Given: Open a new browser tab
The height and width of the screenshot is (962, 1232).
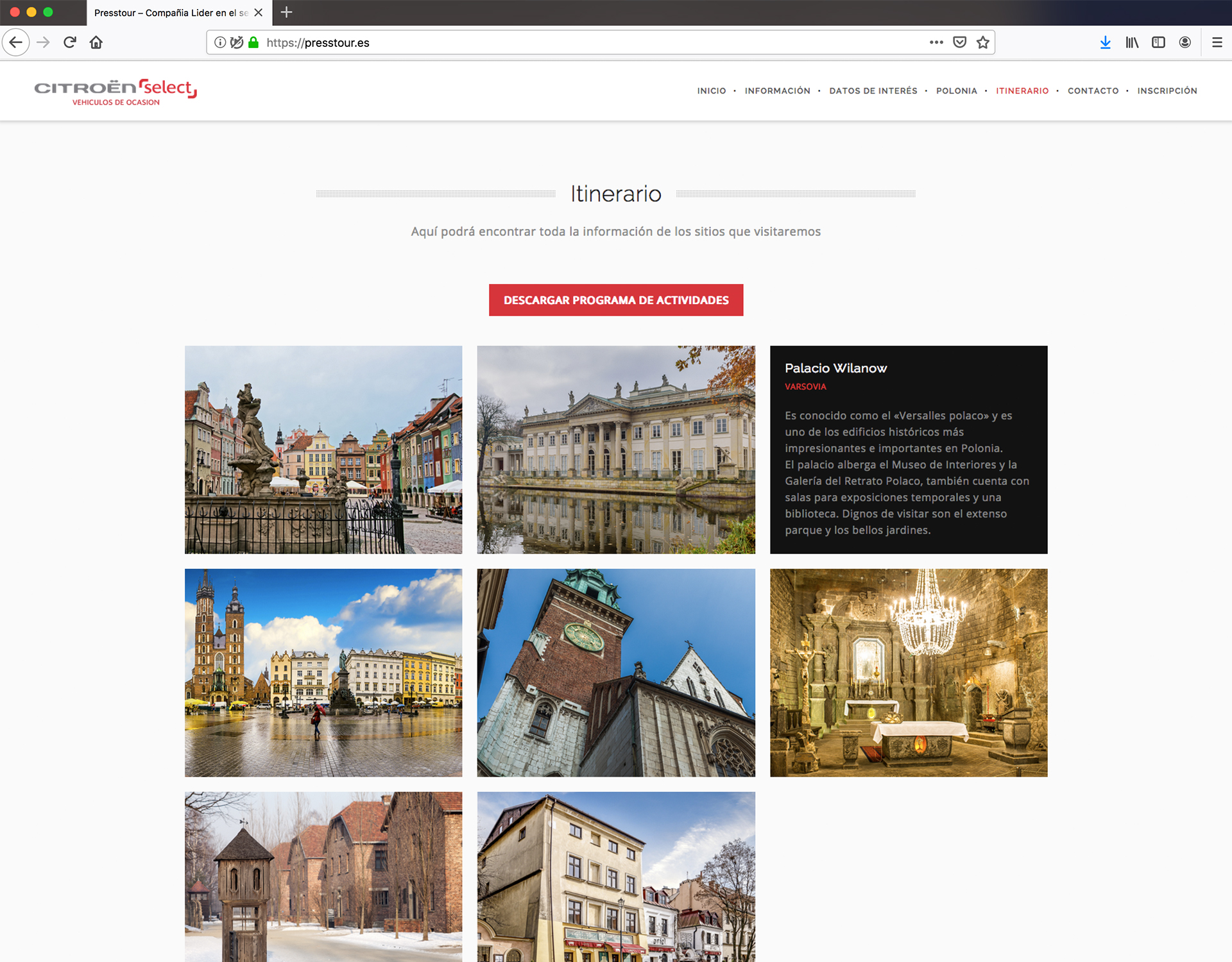Looking at the screenshot, I should click(x=286, y=12).
